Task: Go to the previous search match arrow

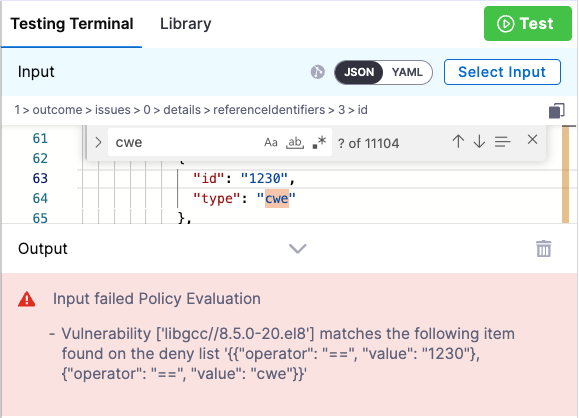Action: tap(458, 141)
